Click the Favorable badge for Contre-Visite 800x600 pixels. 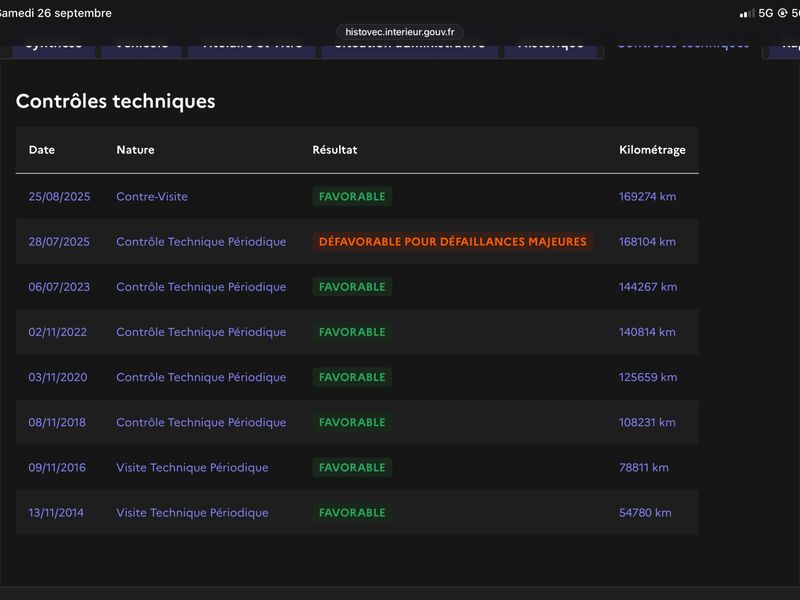[352, 196]
